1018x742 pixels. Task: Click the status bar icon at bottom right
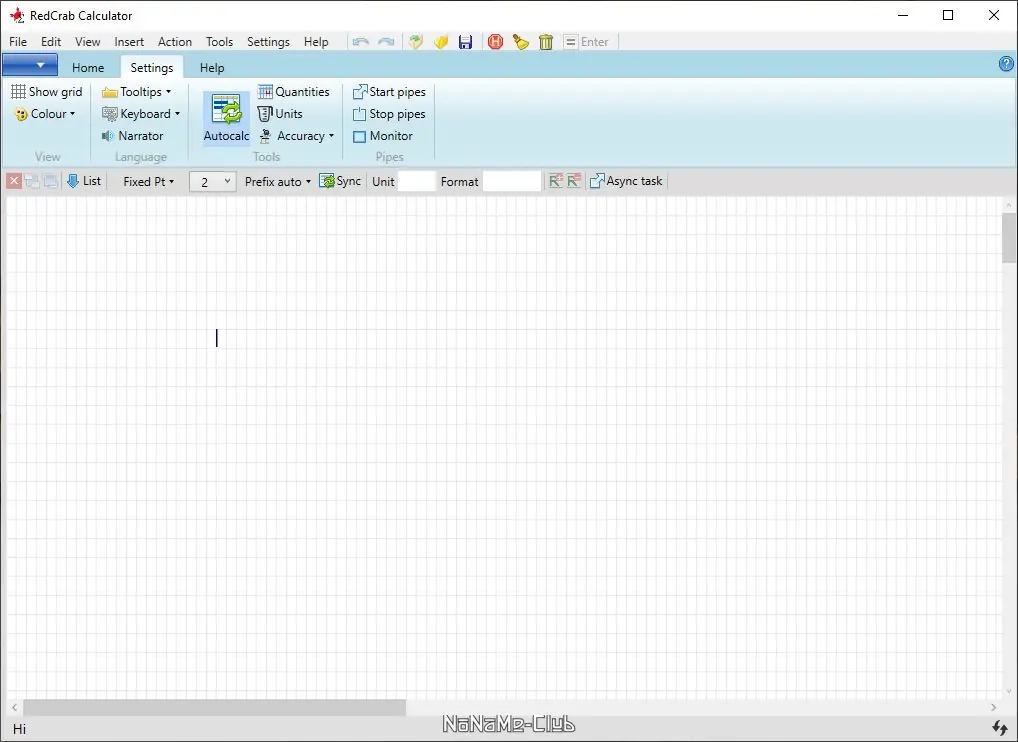[1000, 728]
